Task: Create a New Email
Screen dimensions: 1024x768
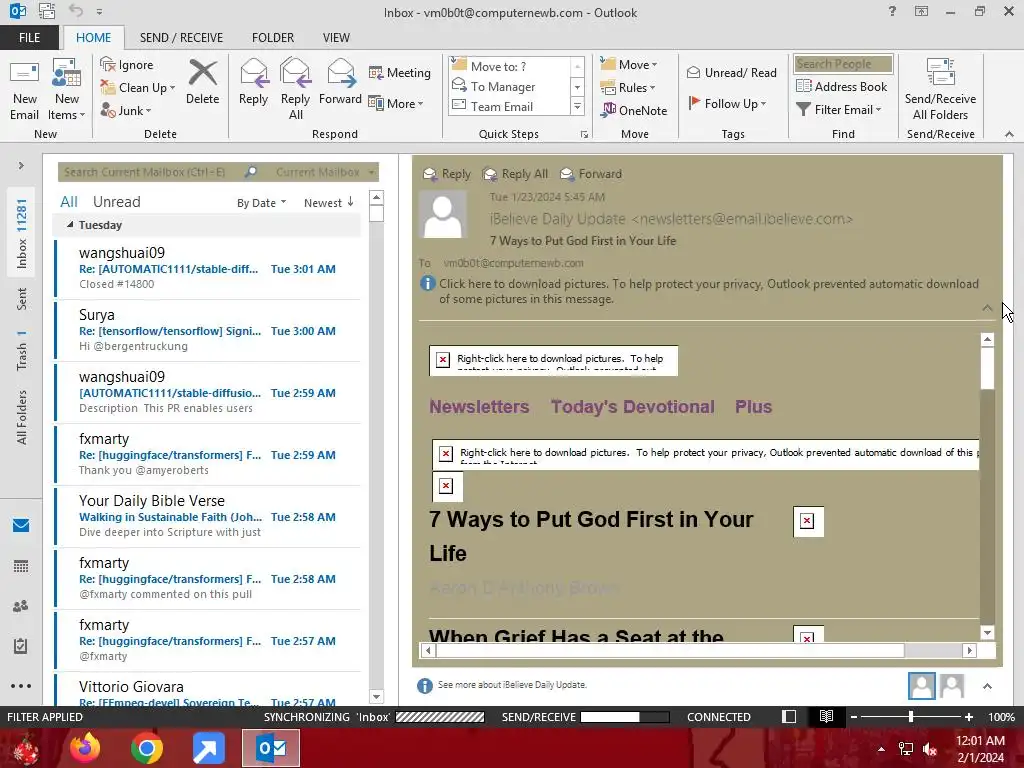Action: pos(24,89)
